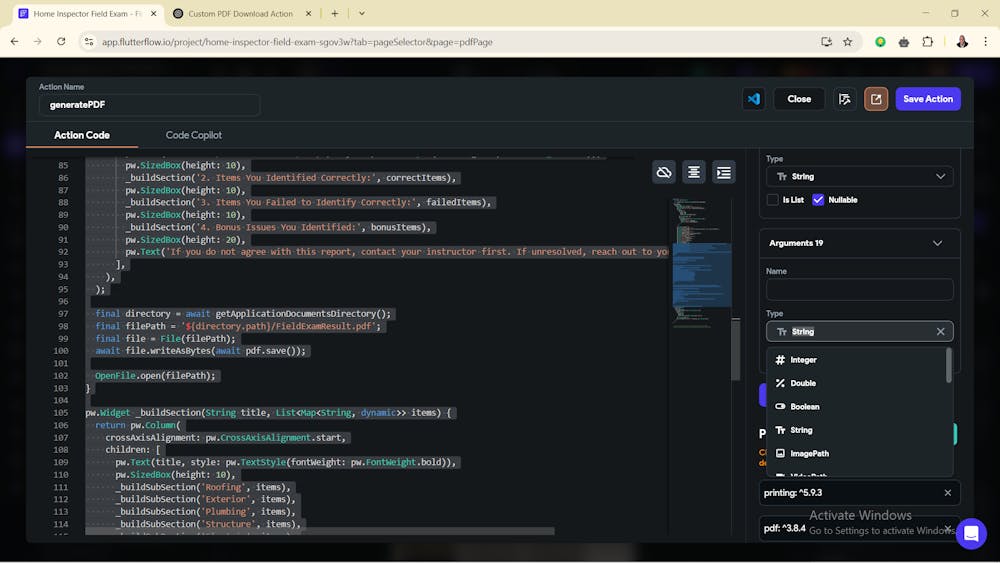Click the Save Action button
1000x563 pixels.
pos(927,99)
